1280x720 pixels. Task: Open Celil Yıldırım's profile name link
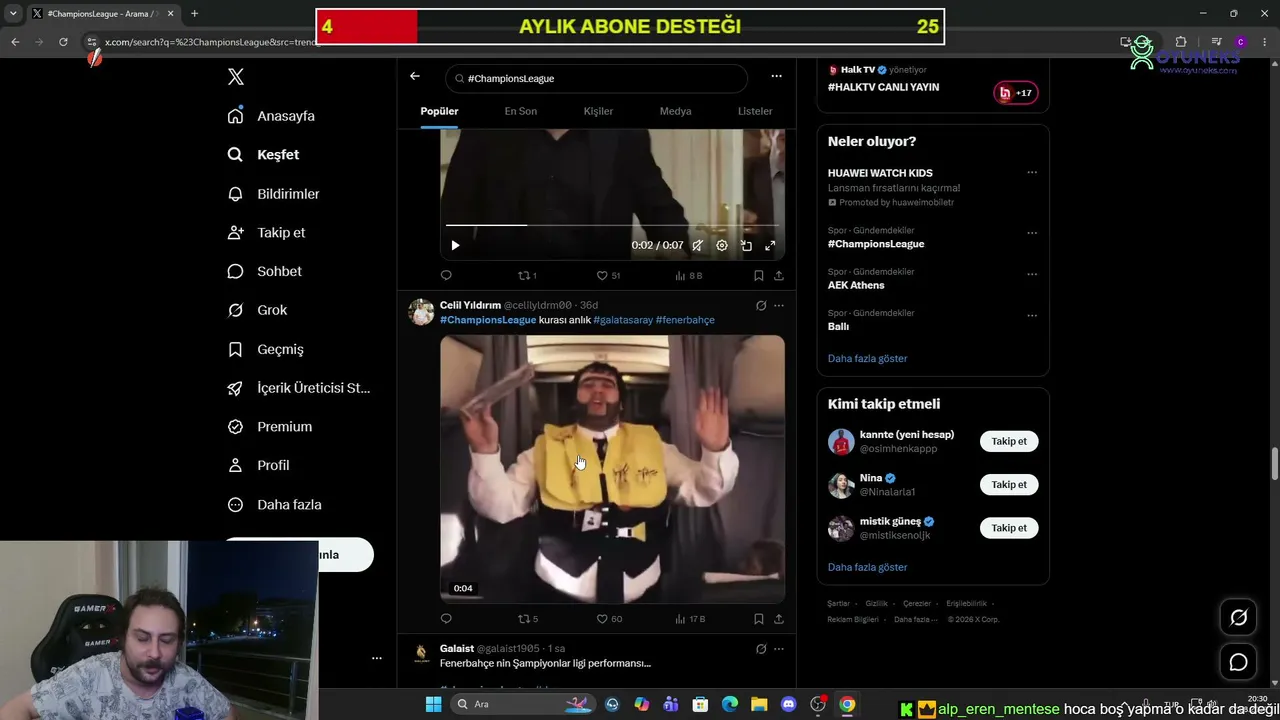pos(470,305)
